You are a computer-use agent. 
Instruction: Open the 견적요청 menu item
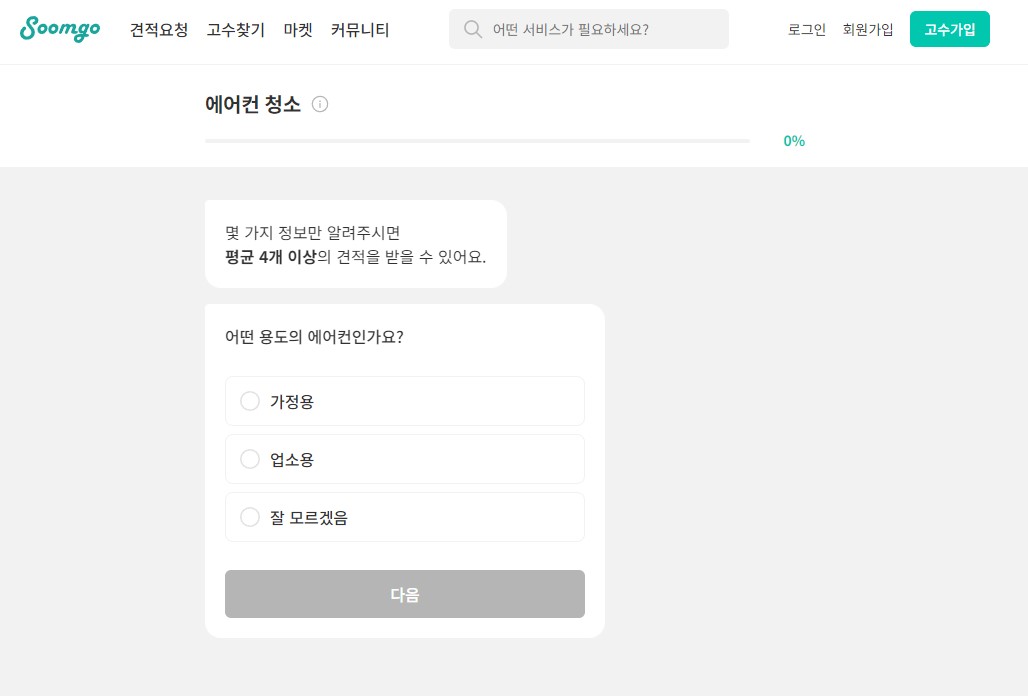pos(157,30)
